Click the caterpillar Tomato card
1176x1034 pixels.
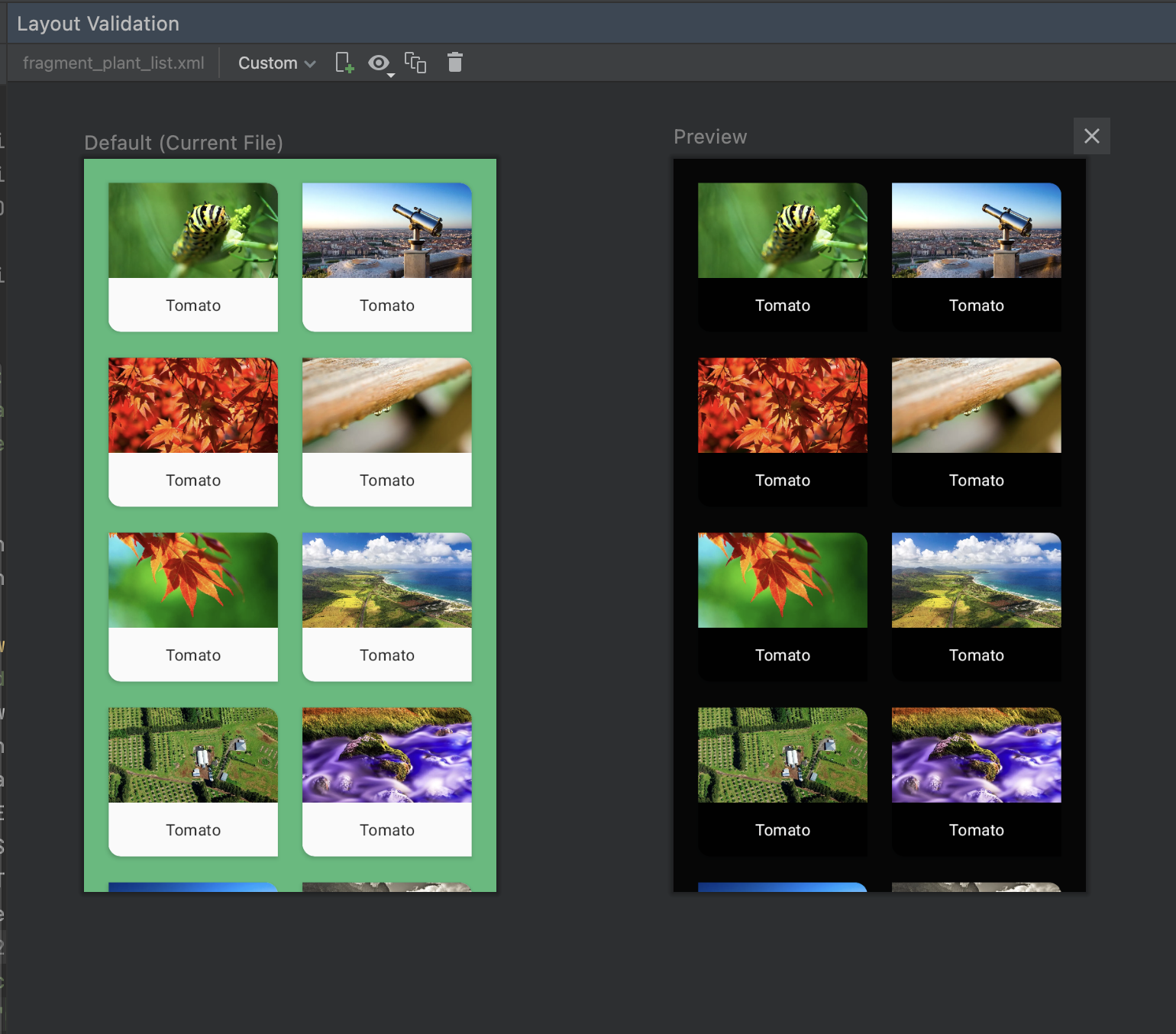[192, 257]
